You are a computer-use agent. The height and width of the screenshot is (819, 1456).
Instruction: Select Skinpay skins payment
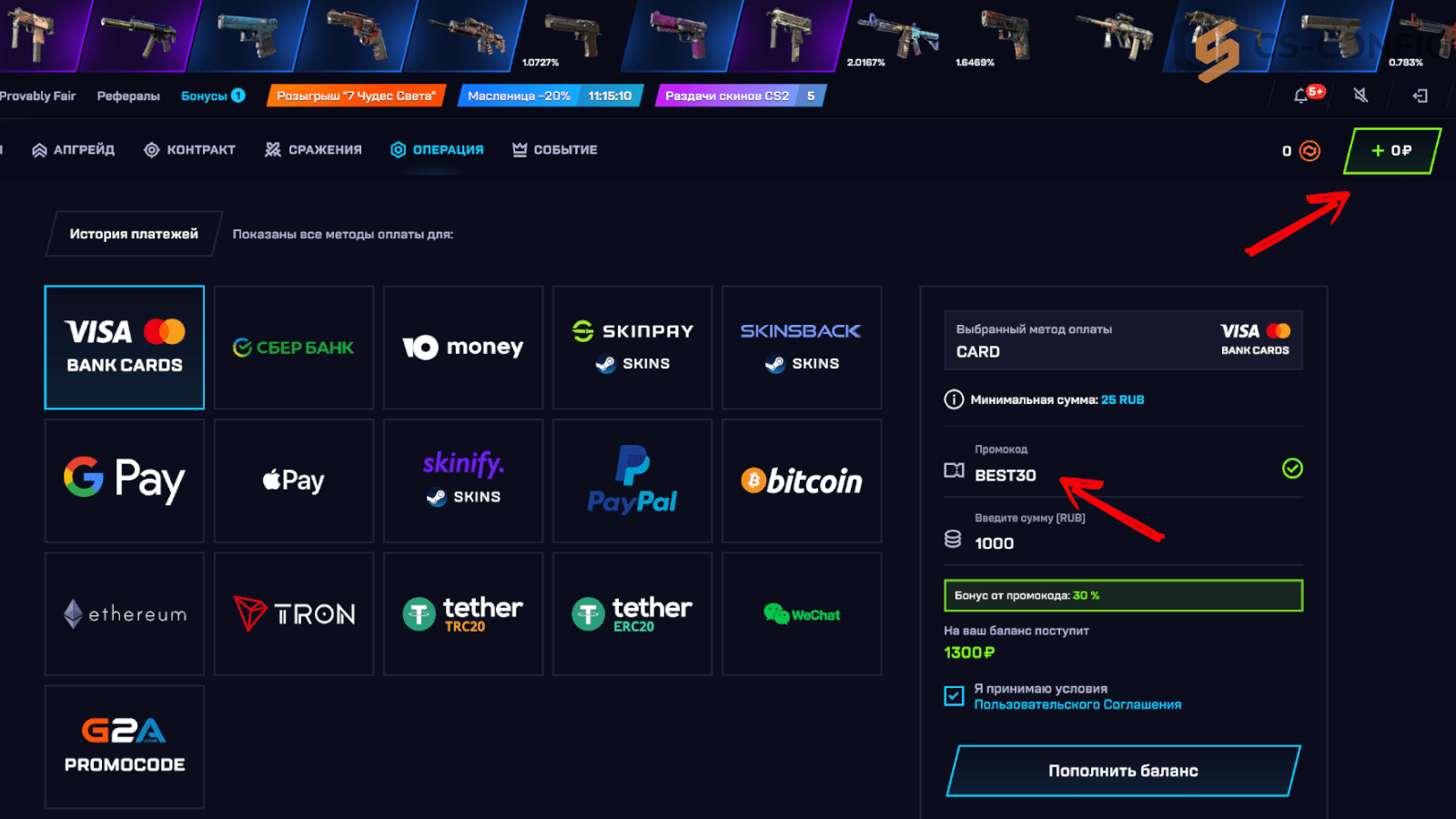632,348
